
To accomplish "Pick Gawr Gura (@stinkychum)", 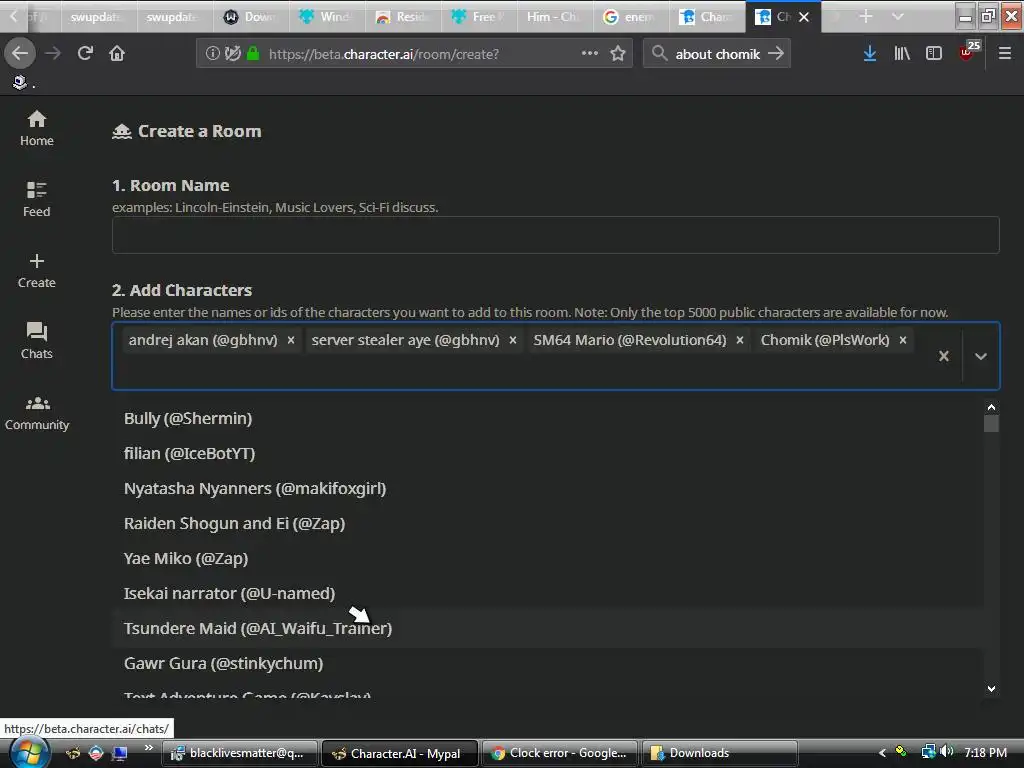I will point(547,663).
